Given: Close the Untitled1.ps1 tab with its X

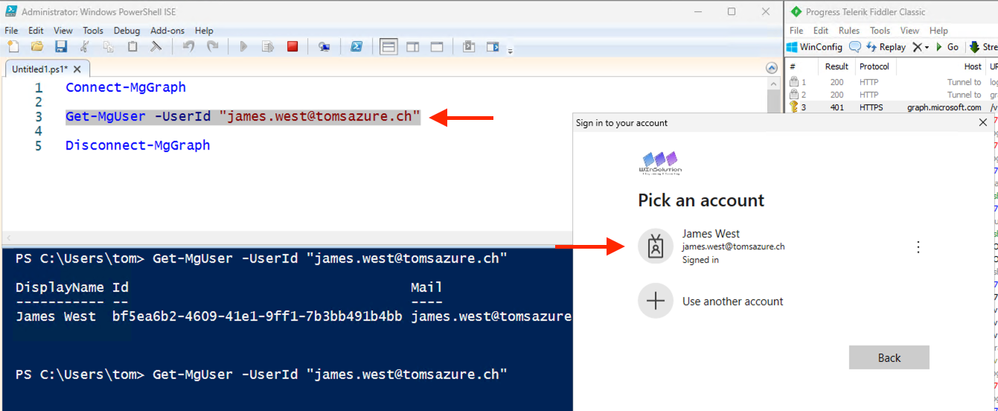Looking at the screenshot, I should (x=78, y=69).
